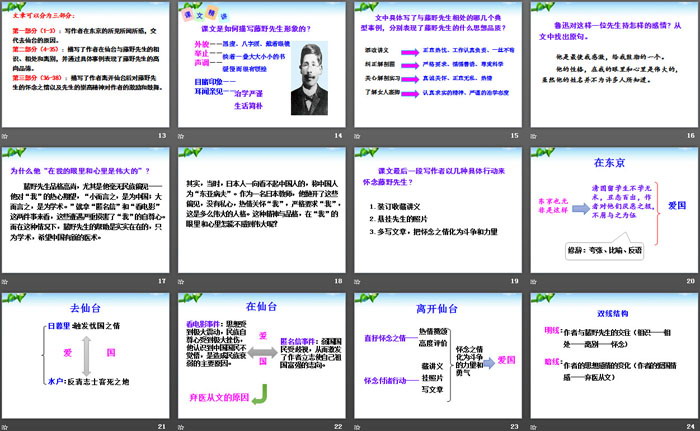Click the animation star icon under slide 13
Image resolution: width=700 pixels, height=431 pixels.
pyautogui.click(x=5, y=136)
